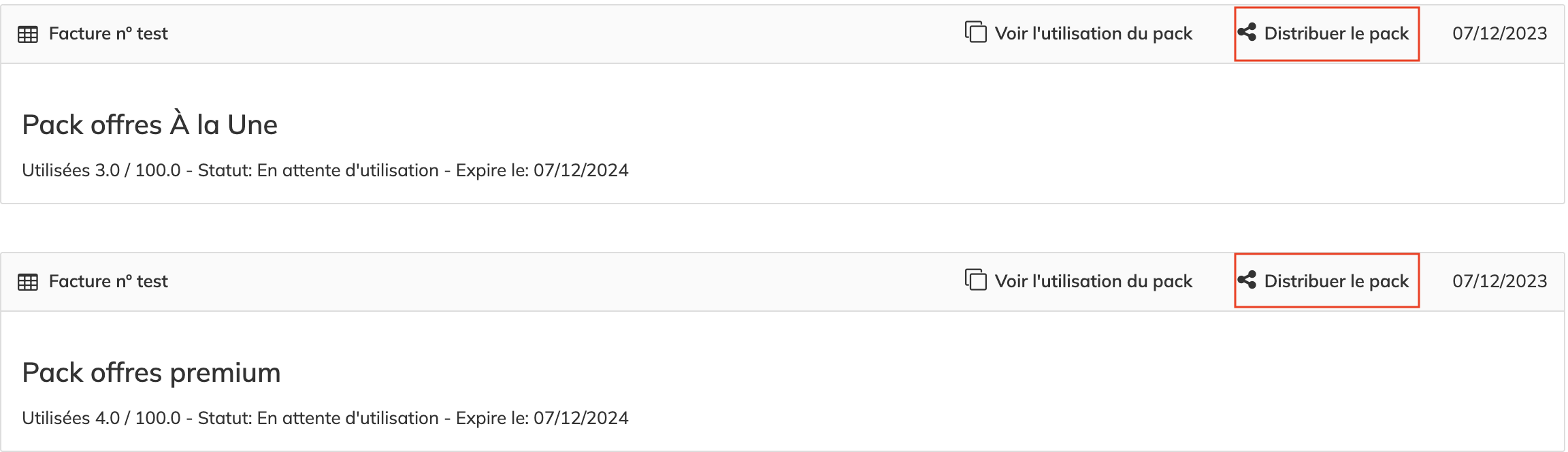Open "Voir l'utilisation du pack" for the premium pack
Screen dimensions: 1568x452
(x=1093, y=281)
